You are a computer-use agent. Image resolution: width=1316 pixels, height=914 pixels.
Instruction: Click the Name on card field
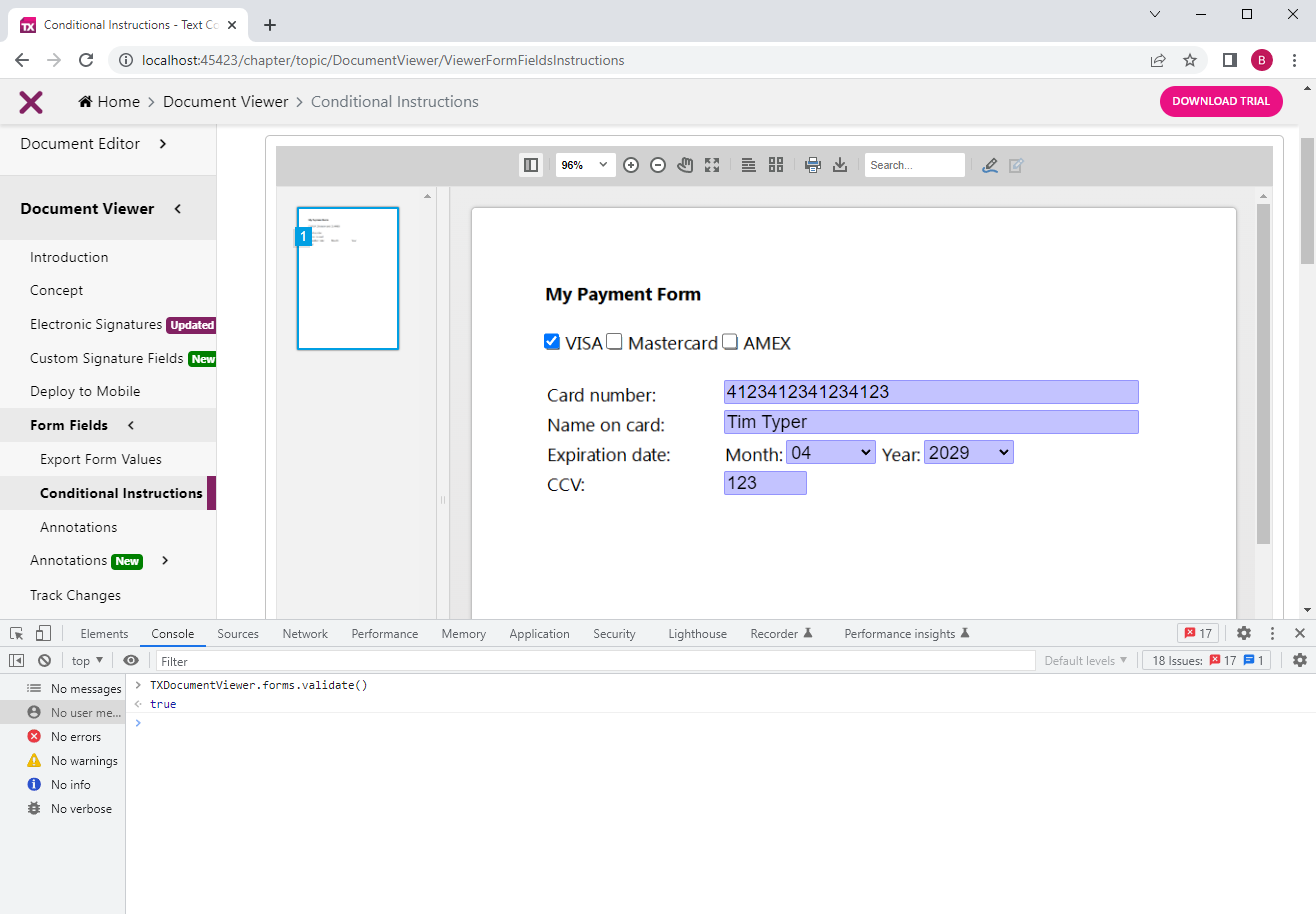pos(931,422)
